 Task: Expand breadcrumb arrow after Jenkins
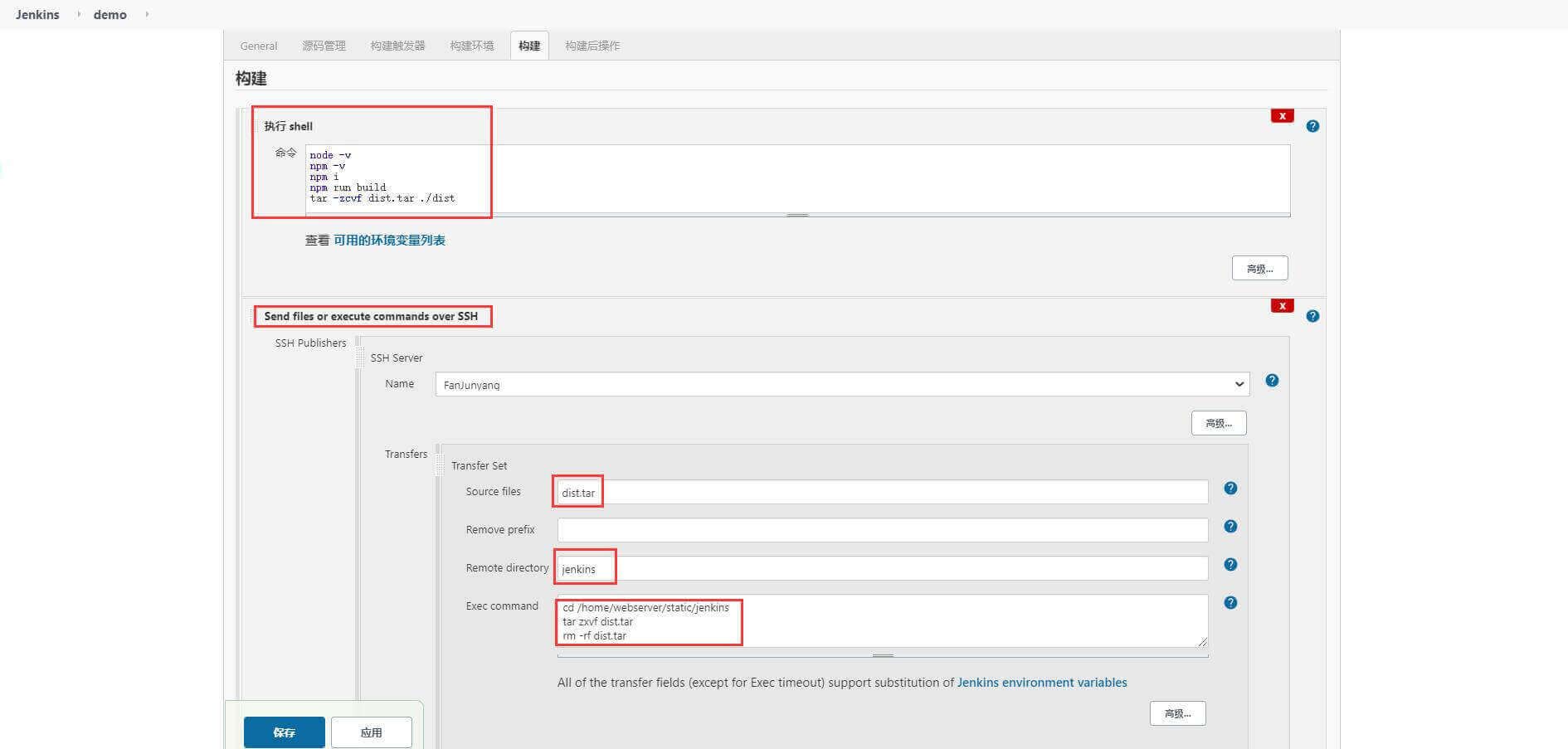click(79, 14)
